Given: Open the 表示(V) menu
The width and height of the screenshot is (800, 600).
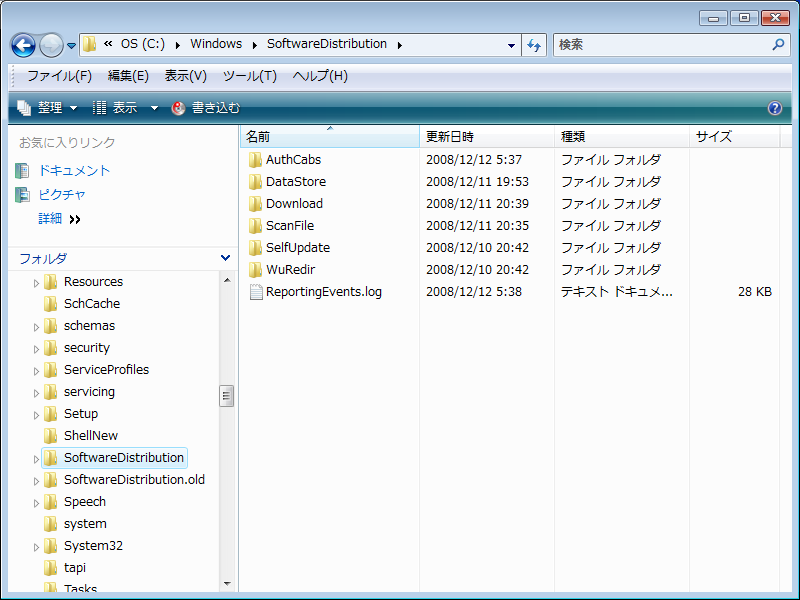Looking at the screenshot, I should (186, 76).
